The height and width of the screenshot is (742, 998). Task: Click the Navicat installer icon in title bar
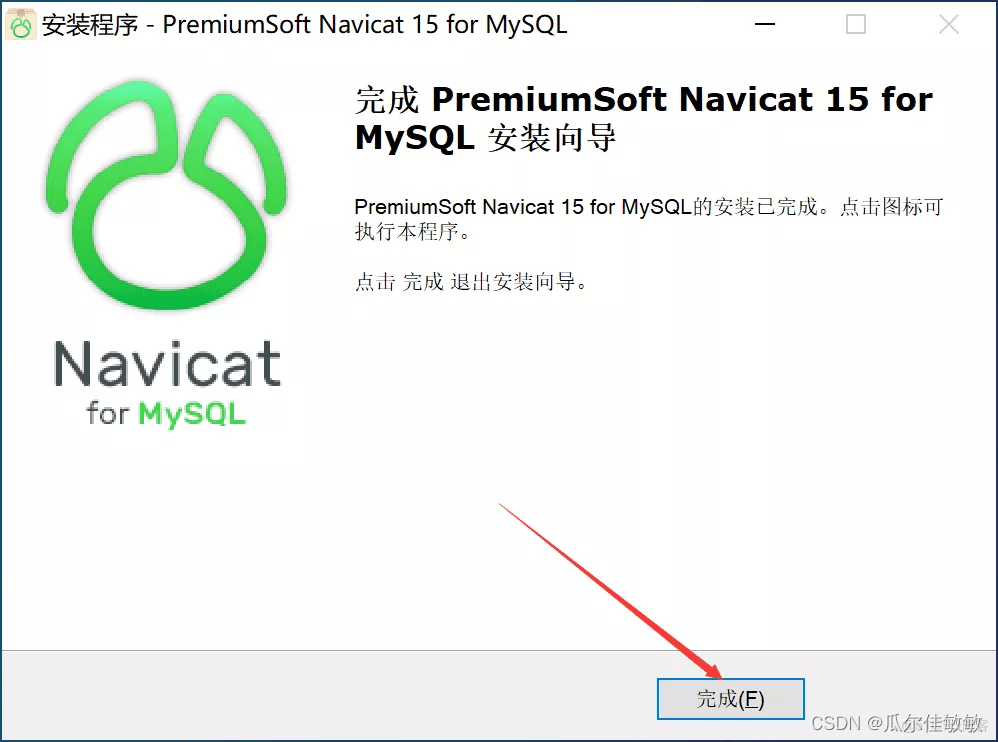(21, 25)
